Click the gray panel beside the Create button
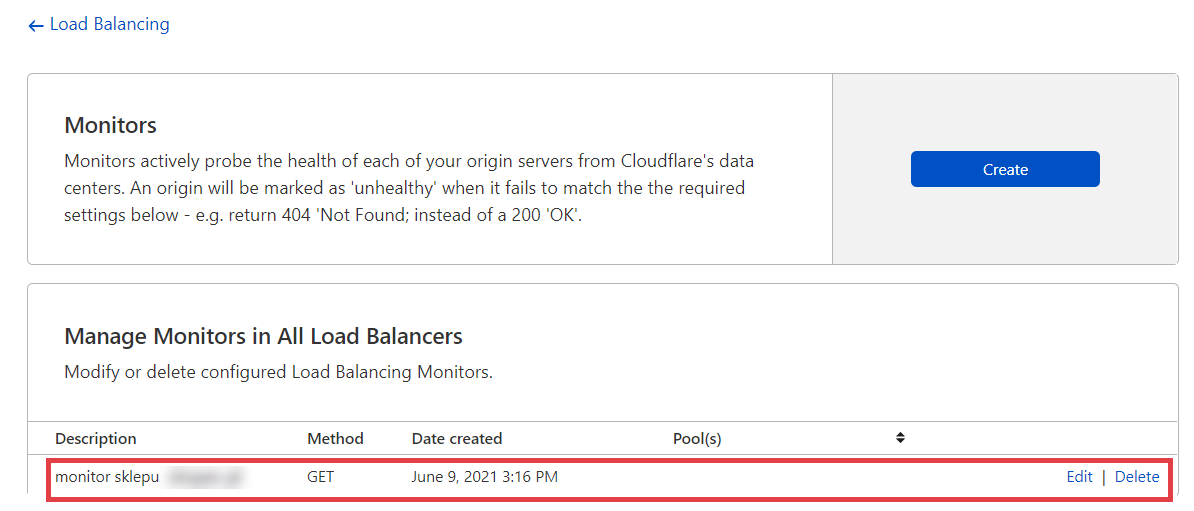The height and width of the screenshot is (511, 1194). pos(1005,225)
